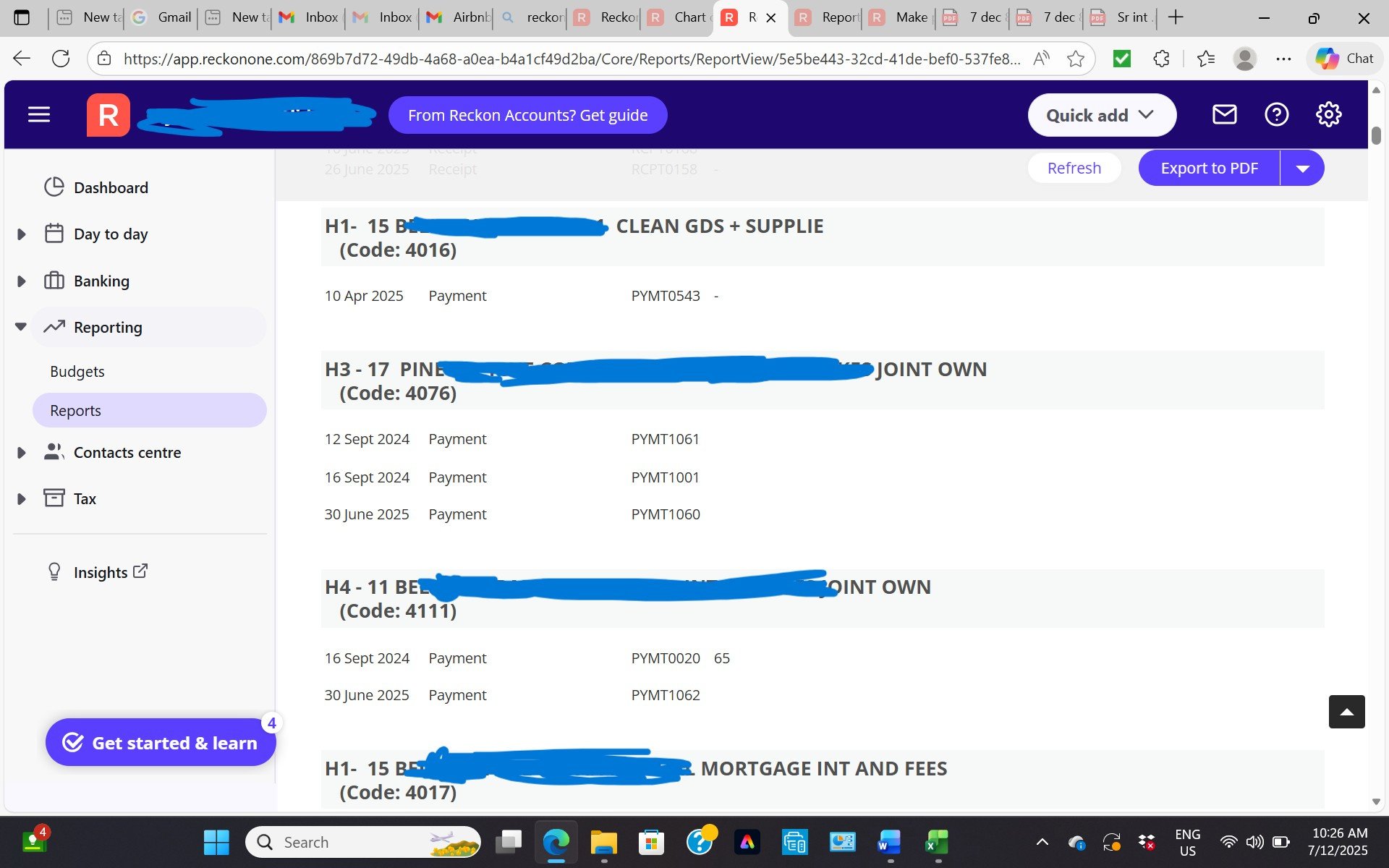The height and width of the screenshot is (868, 1389).
Task: Open the settings gear icon
Action: 1328,114
